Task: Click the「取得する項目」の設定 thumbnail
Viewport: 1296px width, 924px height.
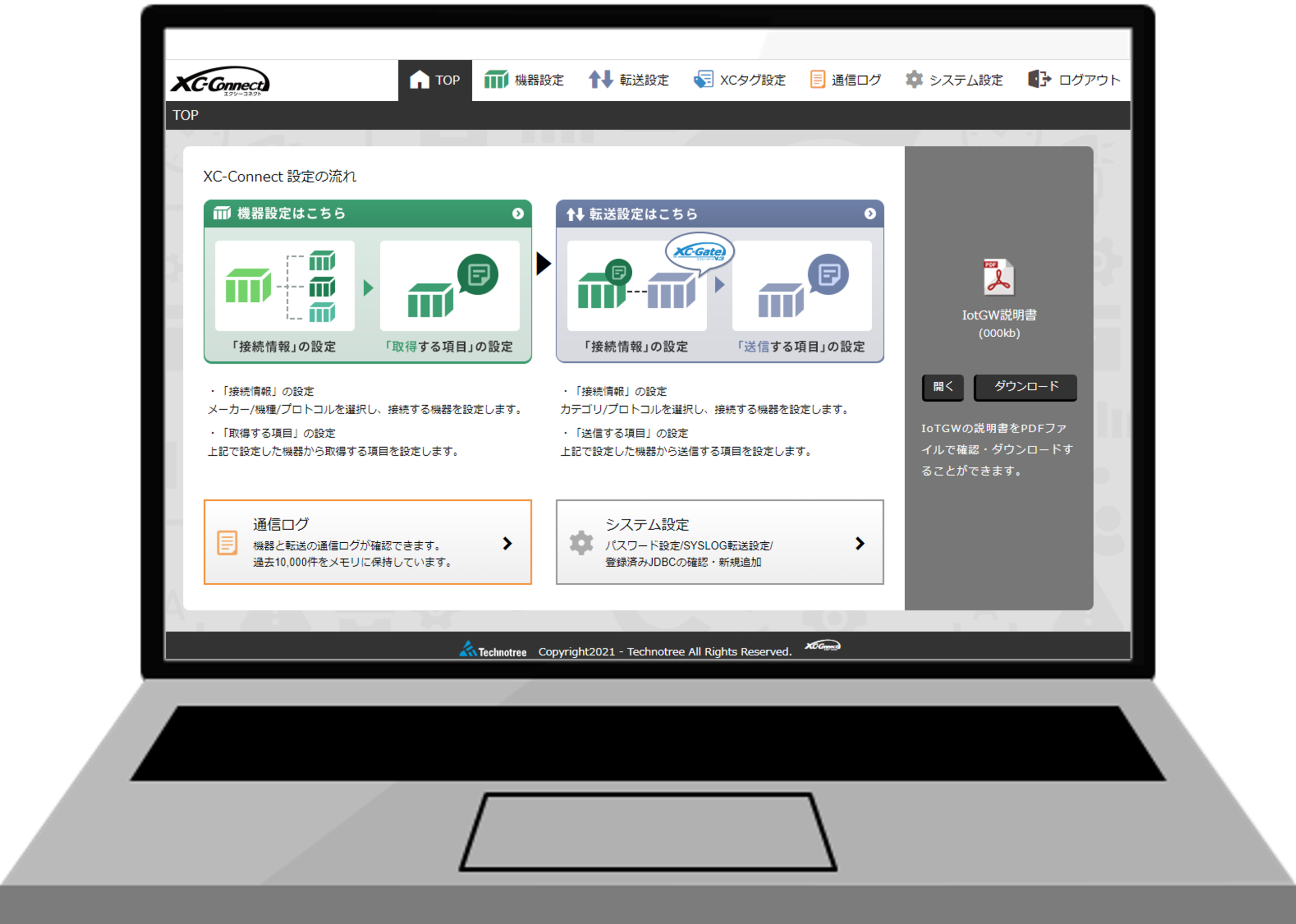Action: coord(450,286)
